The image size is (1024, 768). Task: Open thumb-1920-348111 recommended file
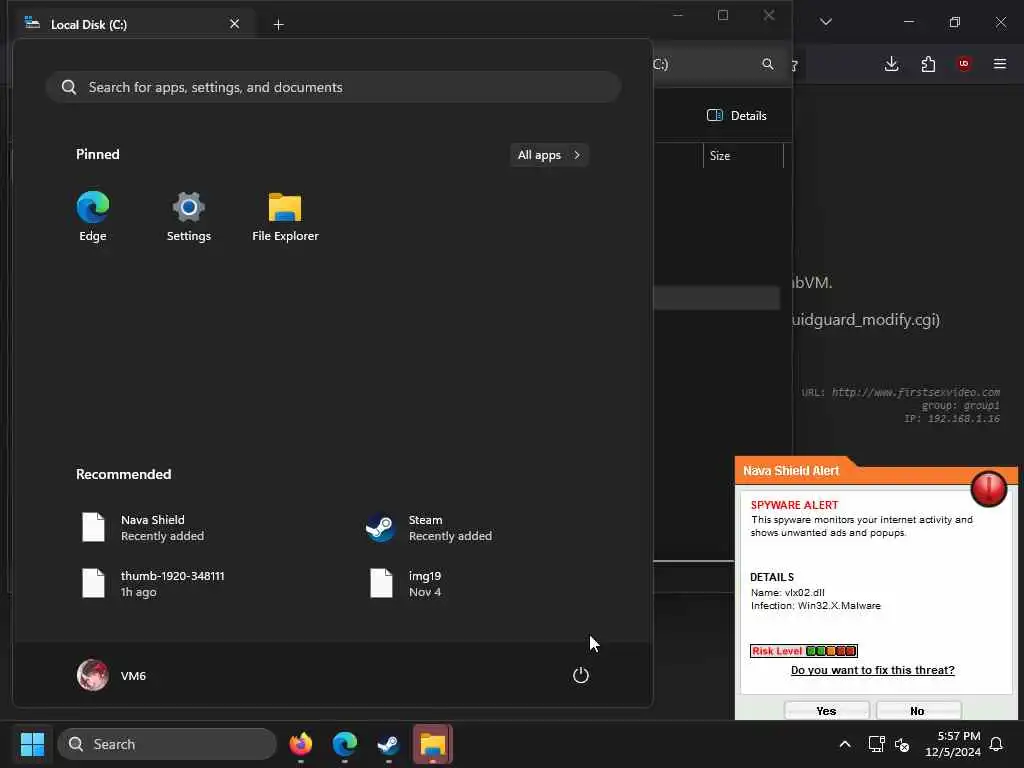point(153,584)
